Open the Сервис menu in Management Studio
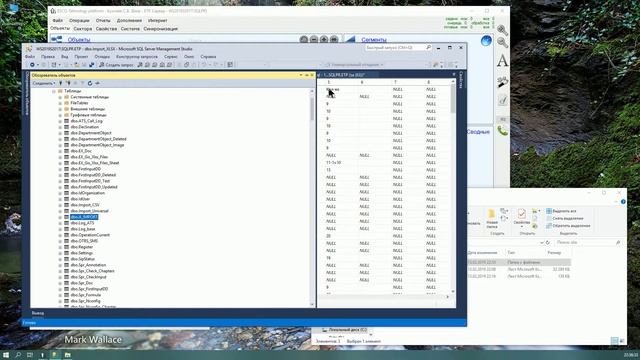The height and width of the screenshot is (360, 640). pos(171,57)
